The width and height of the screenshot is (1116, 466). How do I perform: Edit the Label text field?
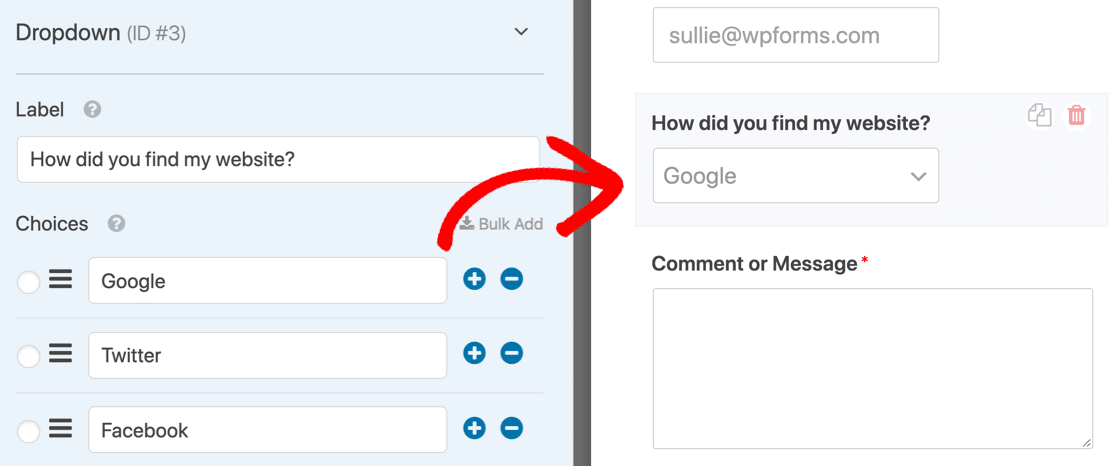pyautogui.click(x=278, y=159)
